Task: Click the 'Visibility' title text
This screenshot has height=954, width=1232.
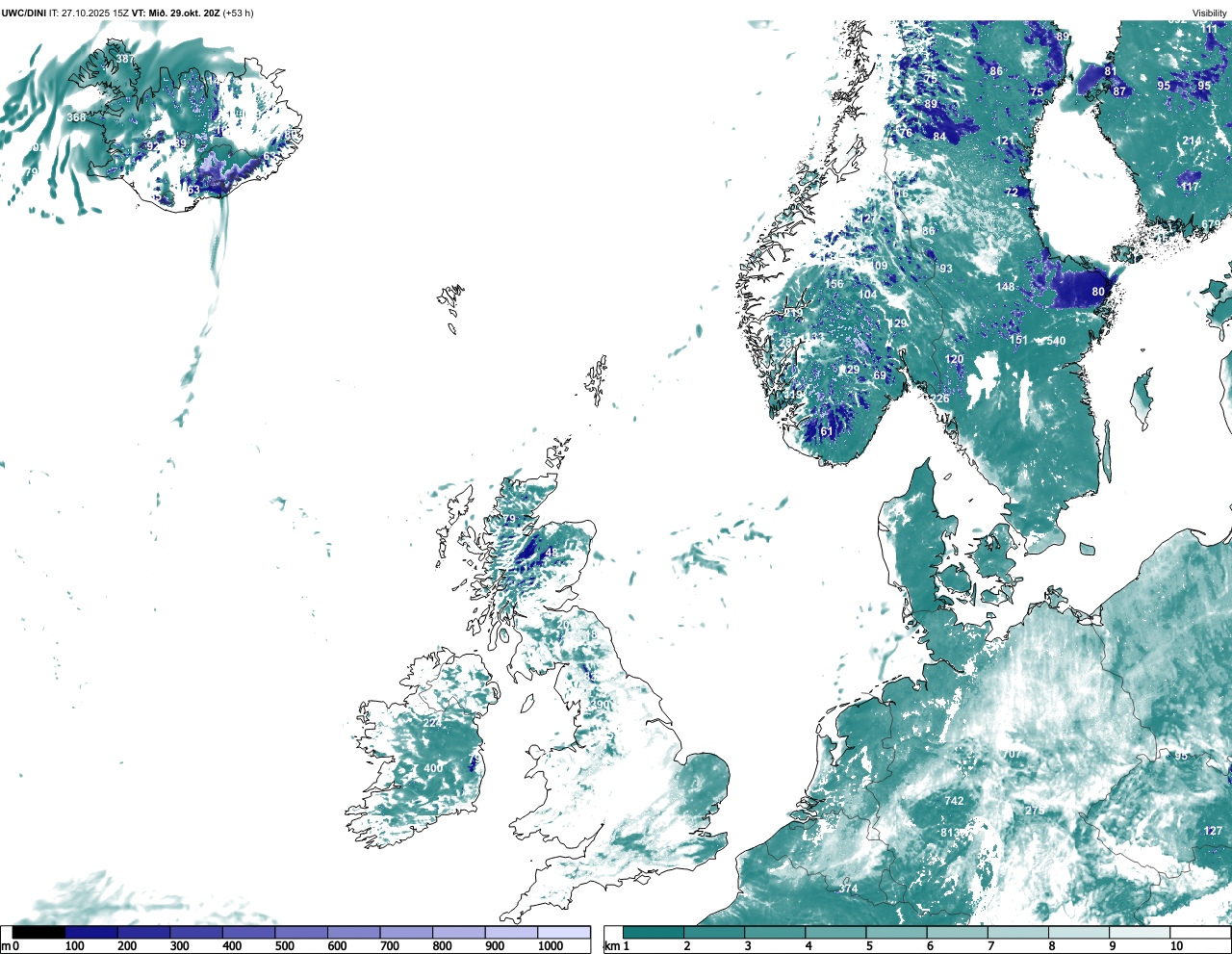Action: tap(1209, 13)
